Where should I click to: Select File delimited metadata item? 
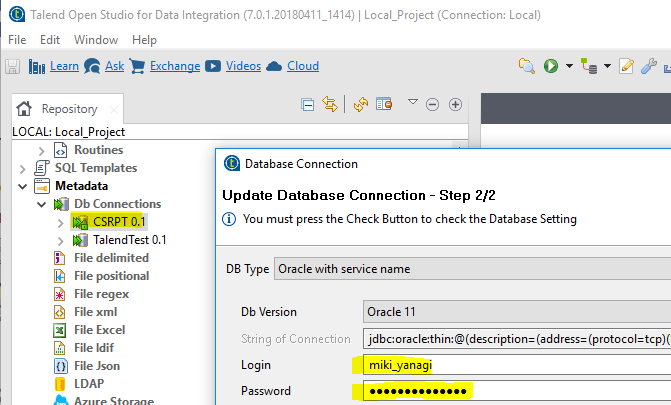(111, 258)
